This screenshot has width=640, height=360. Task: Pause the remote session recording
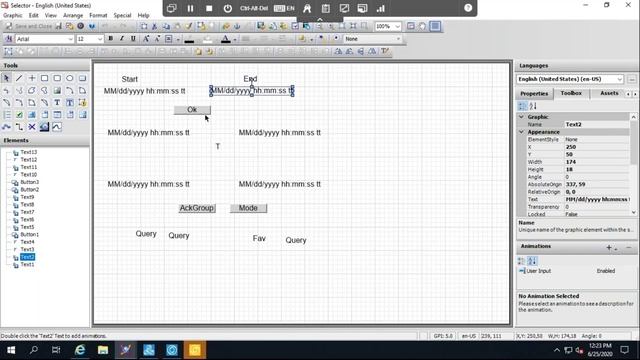point(190,8)
